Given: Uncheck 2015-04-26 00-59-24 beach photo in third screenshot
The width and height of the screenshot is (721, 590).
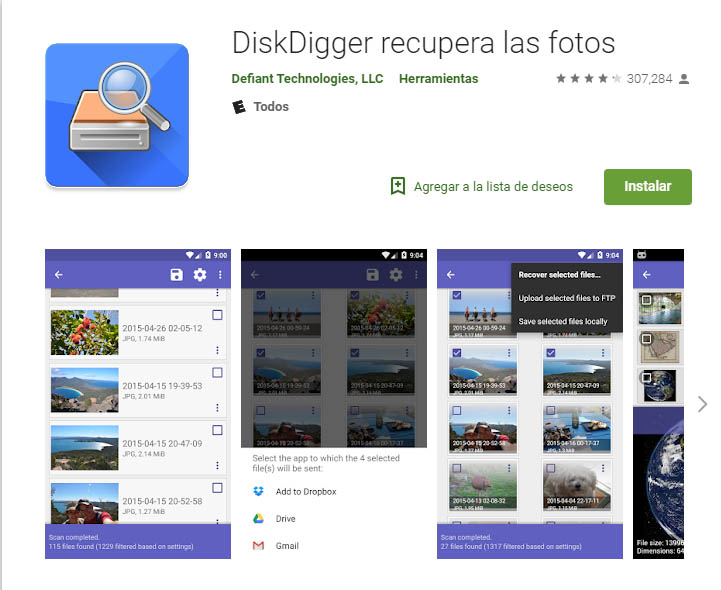Looking at the screenshot, I should (457, 295).
